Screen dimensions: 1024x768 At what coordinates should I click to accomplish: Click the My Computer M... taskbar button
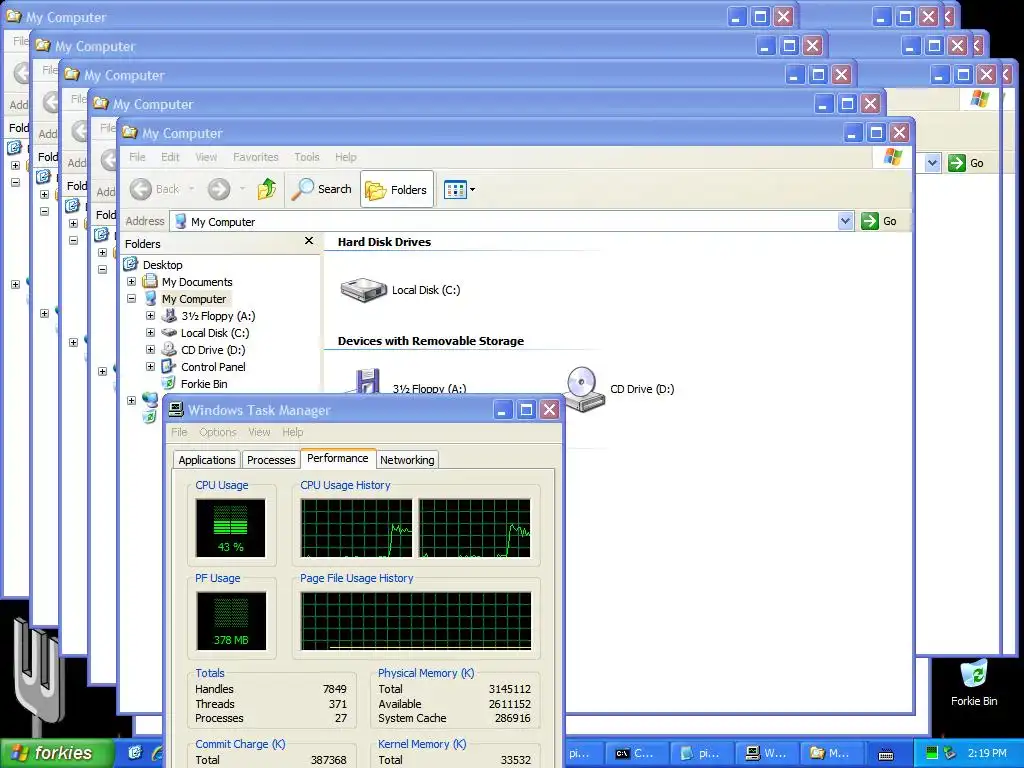click(833, 753)
